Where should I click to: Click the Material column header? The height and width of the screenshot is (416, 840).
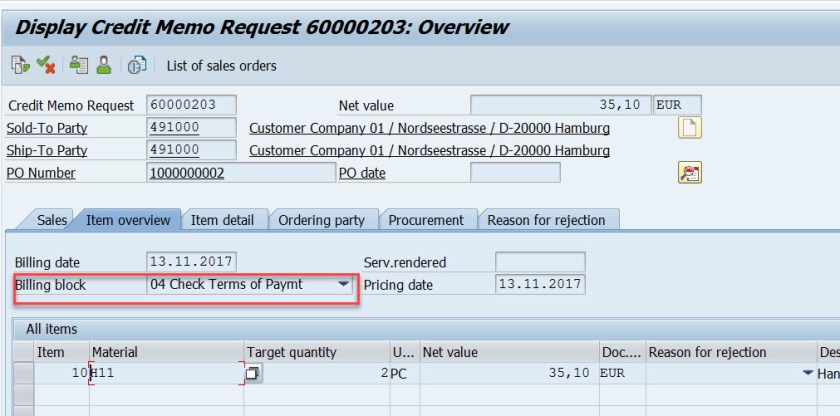click(x=167, y=352)
